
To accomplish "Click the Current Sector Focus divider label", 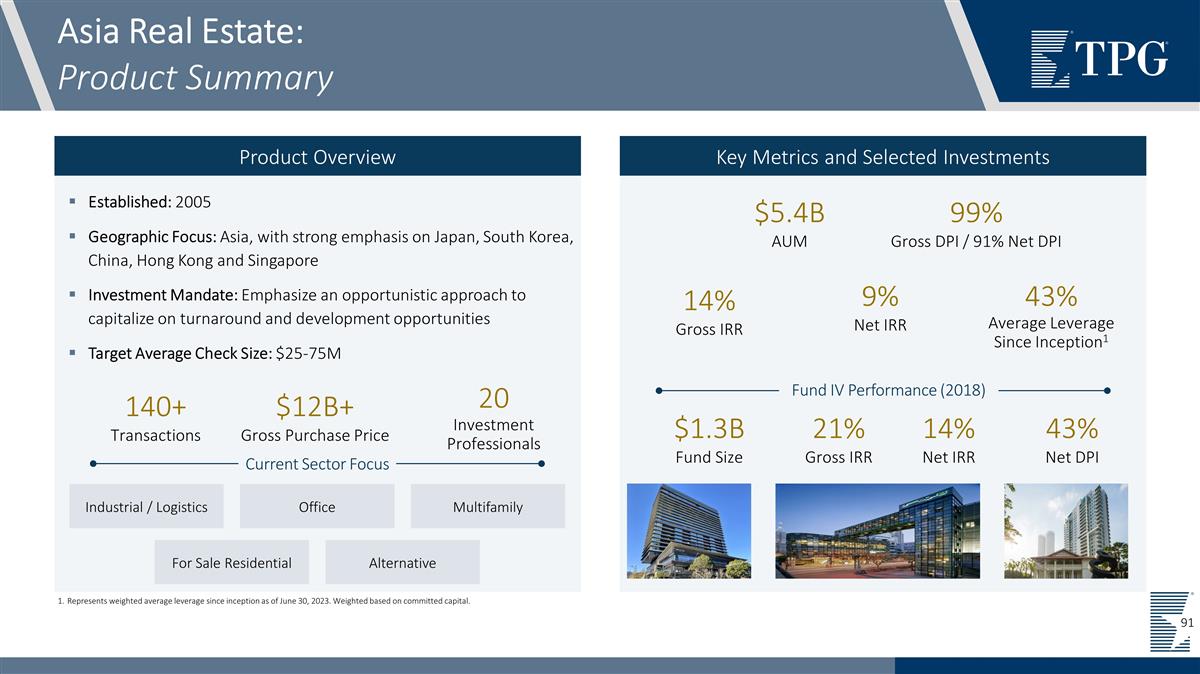I will click(317, 464).
